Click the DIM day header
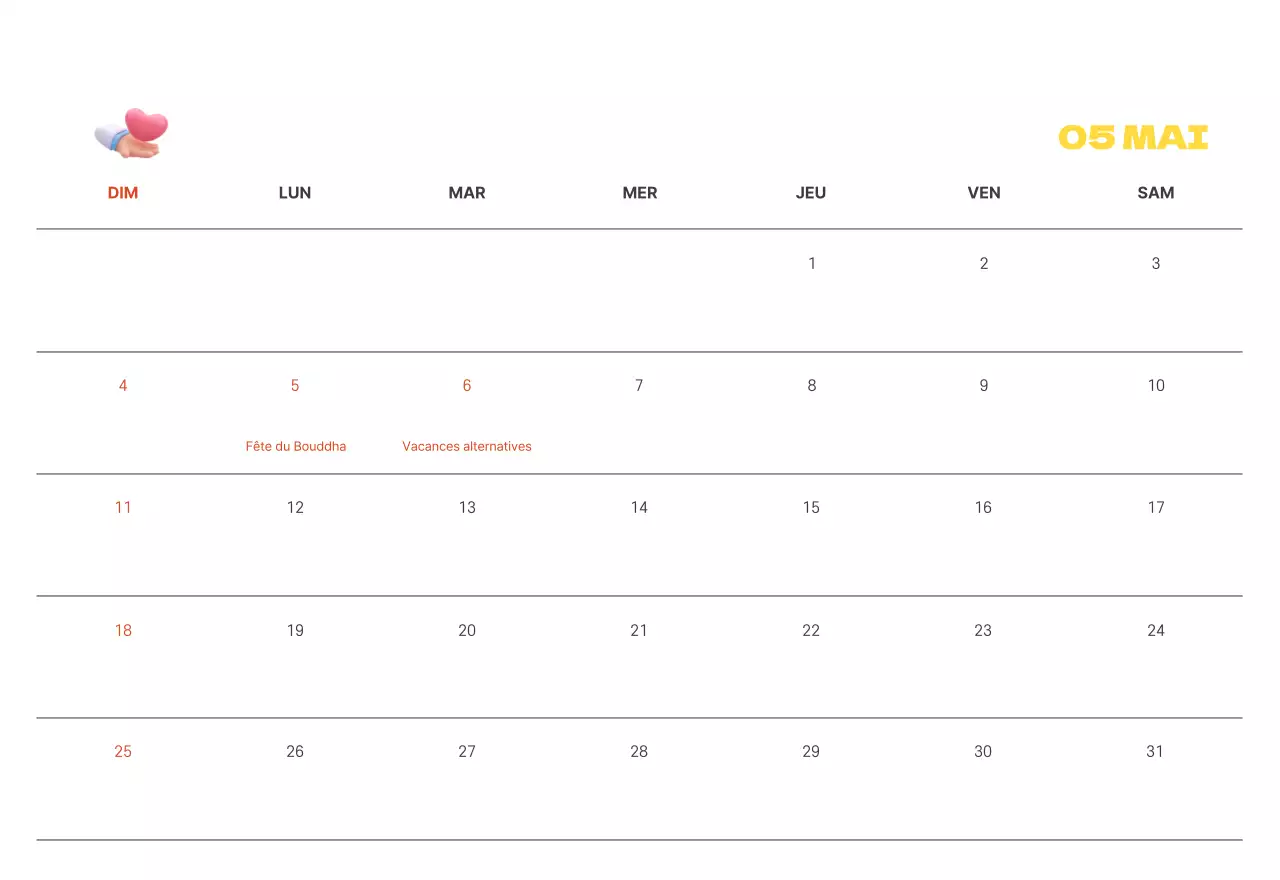 [x=123, y=193]
